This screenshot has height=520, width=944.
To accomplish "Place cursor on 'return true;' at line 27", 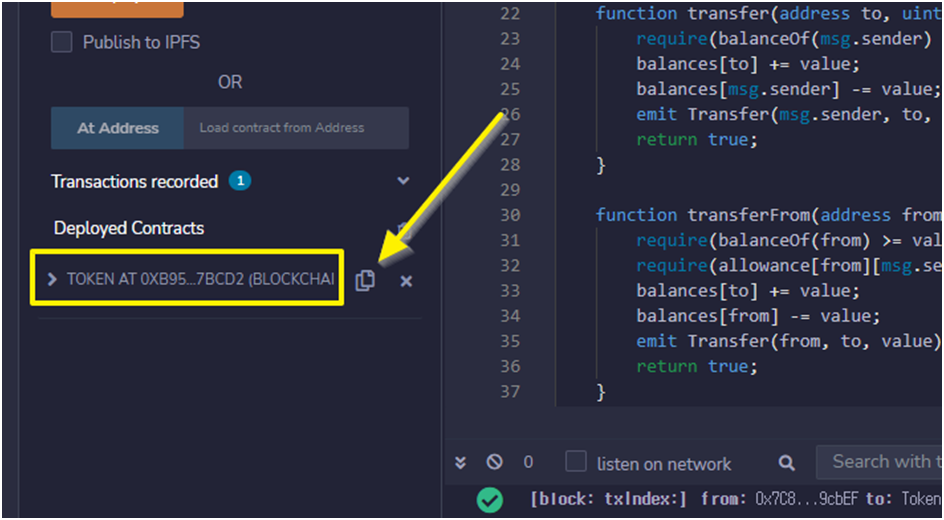I will pos(697,140).
